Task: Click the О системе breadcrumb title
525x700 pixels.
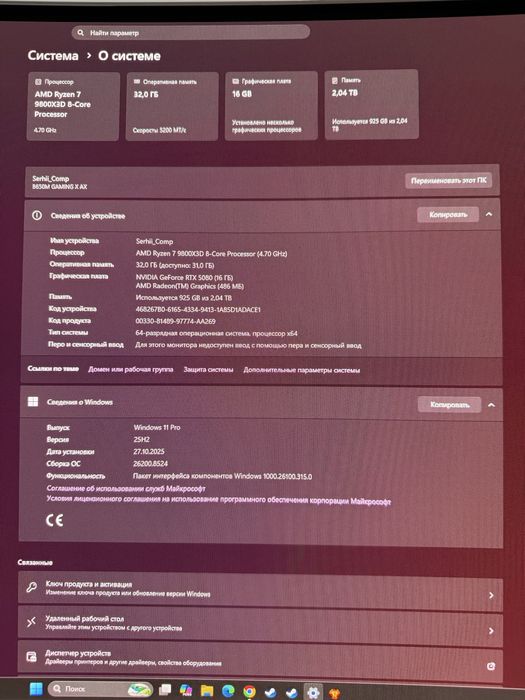Action: tap(129, 56)
